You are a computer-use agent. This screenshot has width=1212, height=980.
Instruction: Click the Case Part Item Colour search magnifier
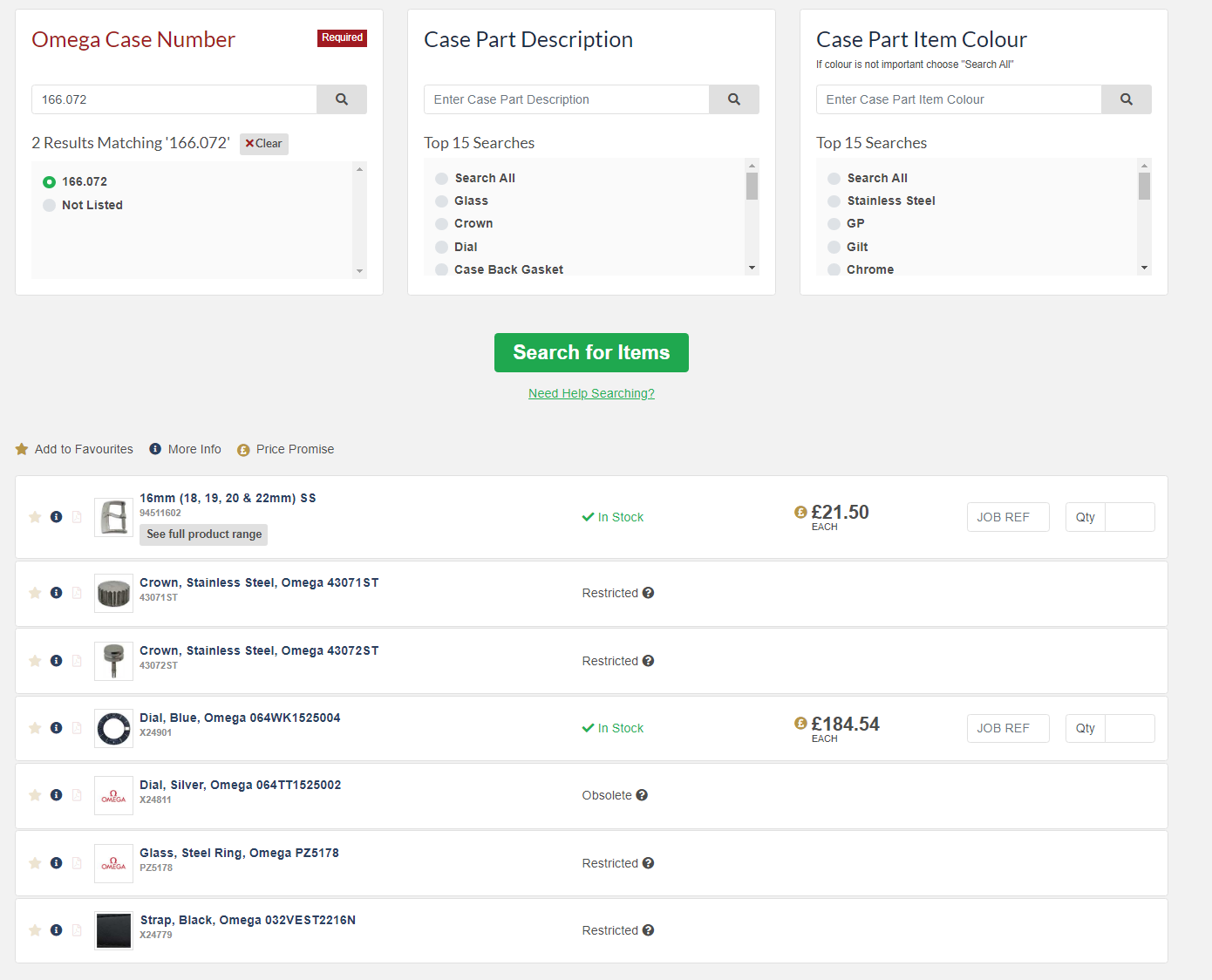[1127, 99]
